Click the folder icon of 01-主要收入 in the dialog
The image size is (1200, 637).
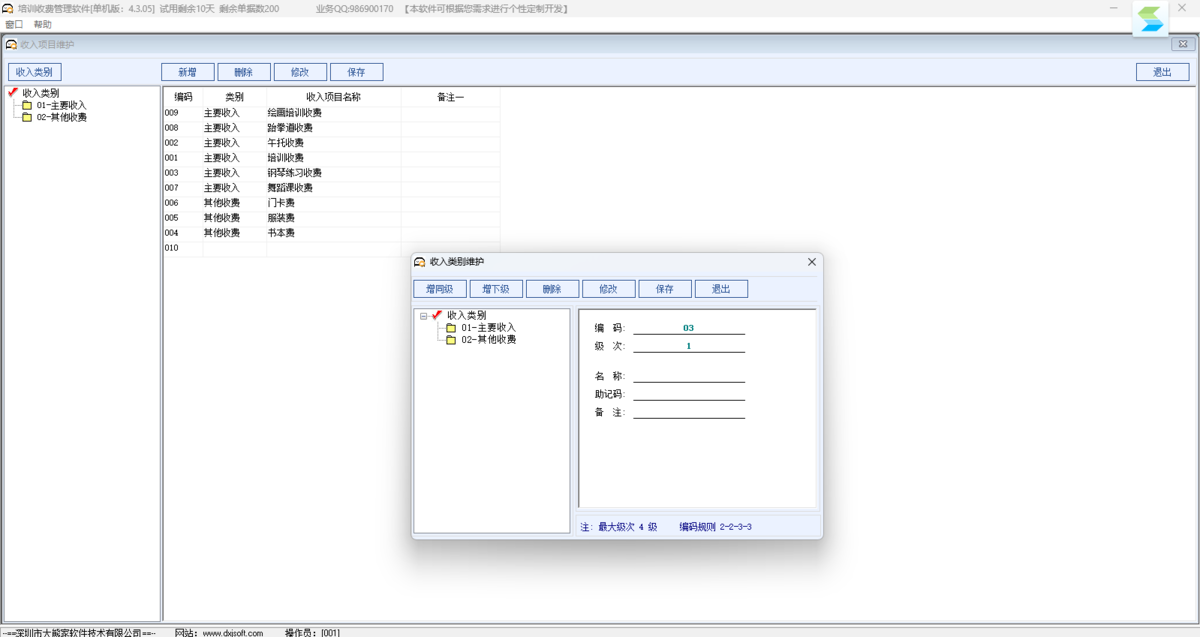point(451,328)
